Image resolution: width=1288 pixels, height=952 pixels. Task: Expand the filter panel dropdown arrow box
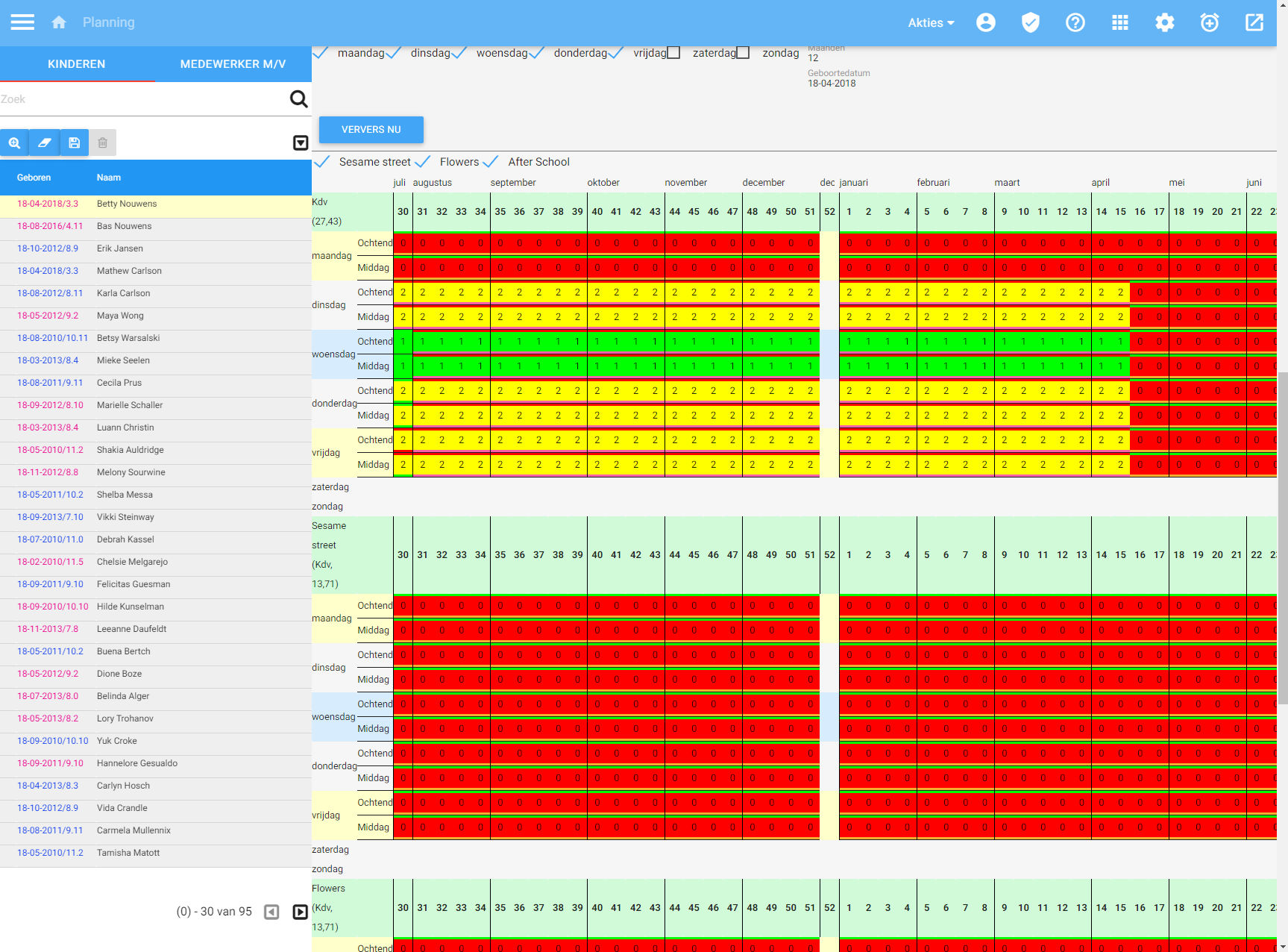click(301, 143)
